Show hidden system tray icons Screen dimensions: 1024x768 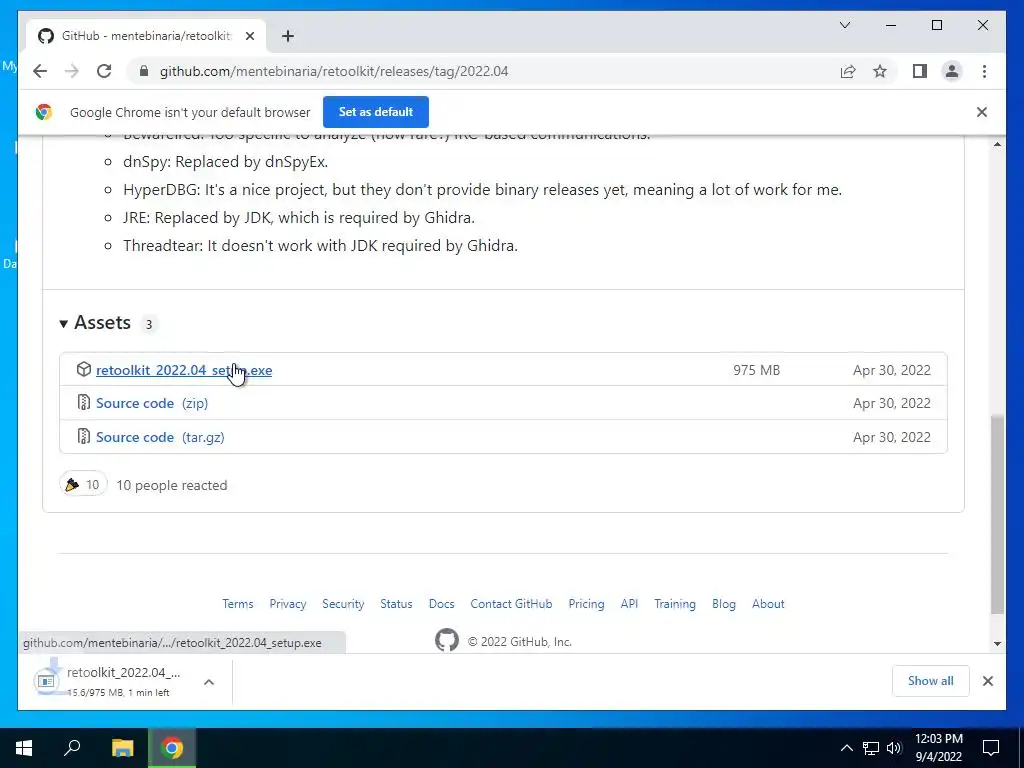pyautogui.click(x=846, y=748)
